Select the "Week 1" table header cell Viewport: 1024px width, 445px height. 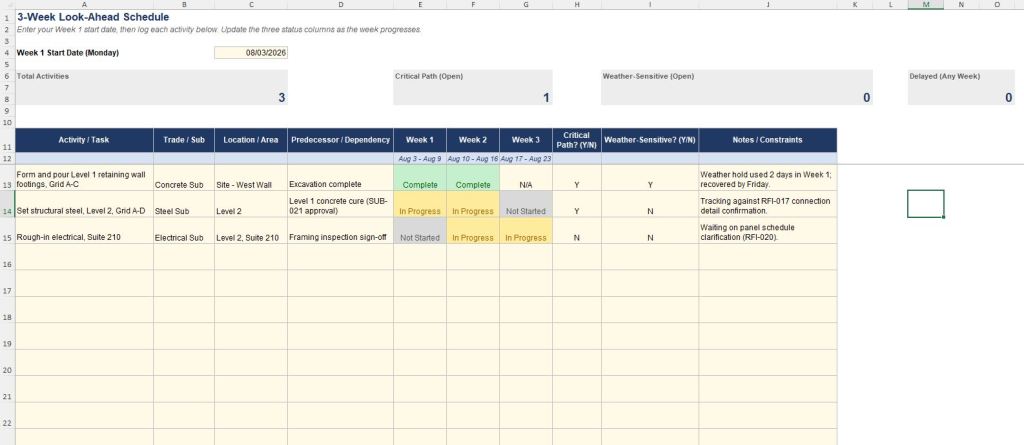[420, 140]
